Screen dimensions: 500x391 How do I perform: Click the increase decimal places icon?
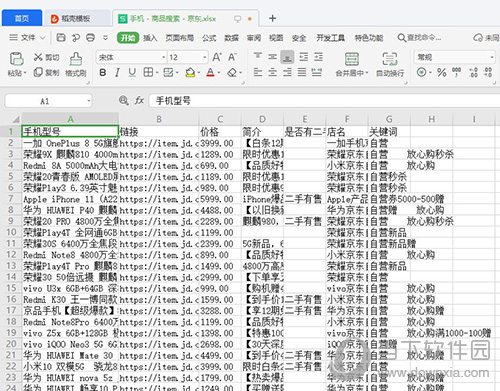pos(473,72)
